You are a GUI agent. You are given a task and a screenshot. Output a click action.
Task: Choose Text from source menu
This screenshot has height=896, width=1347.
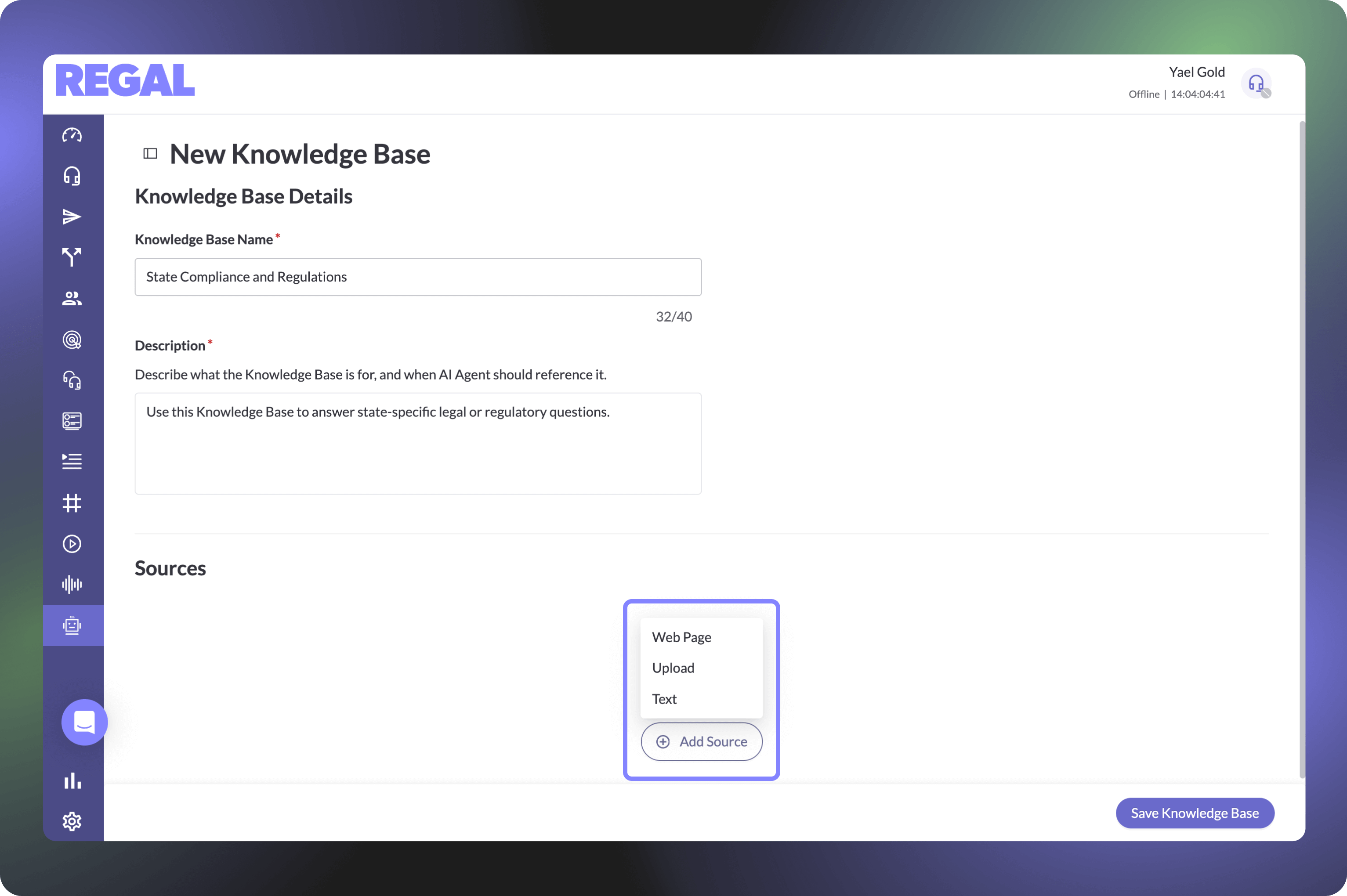[701, 698]
